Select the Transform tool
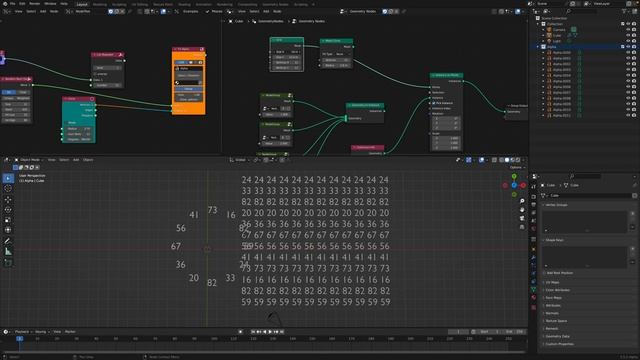 8,230
